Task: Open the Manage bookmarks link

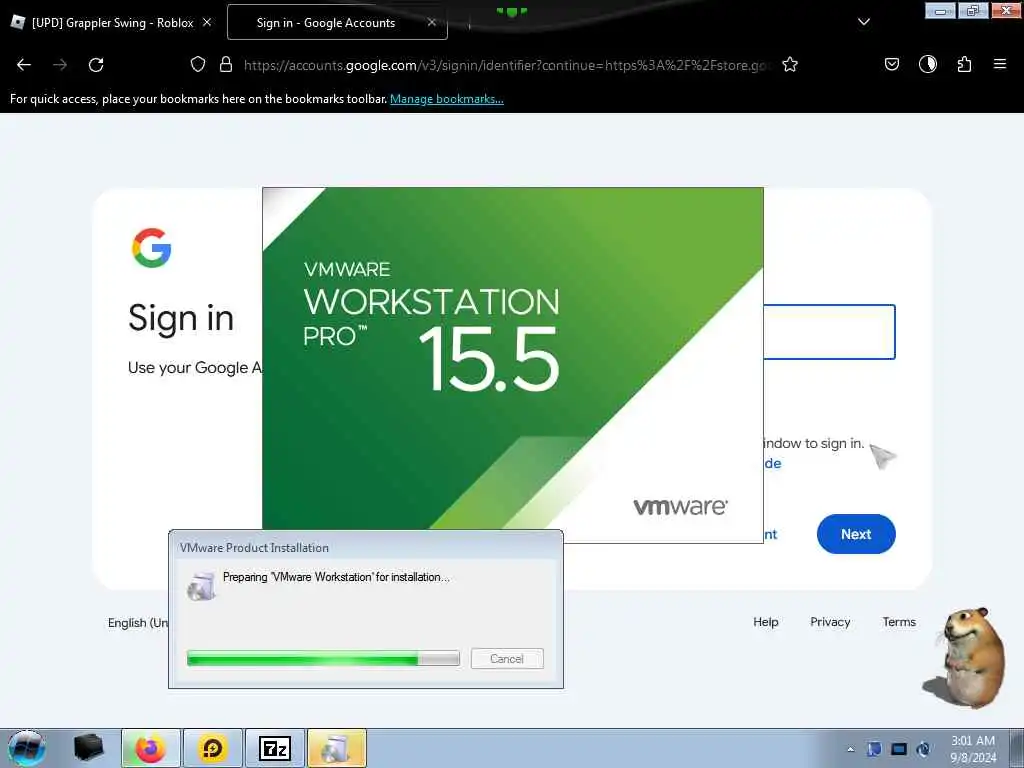Action: pyautogui.click(x=447, y=99)
